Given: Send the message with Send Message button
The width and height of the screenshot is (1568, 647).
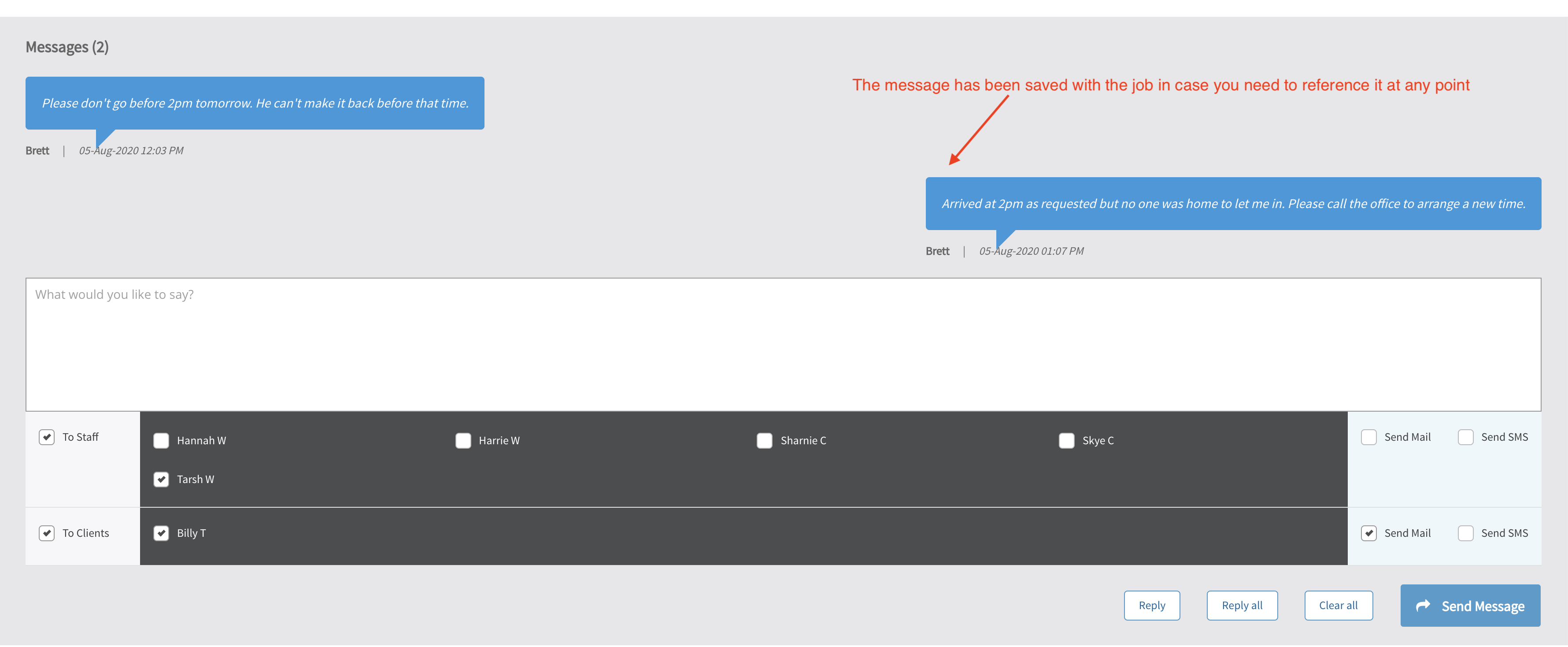Looking at the screenshot, I should 1470,606.
